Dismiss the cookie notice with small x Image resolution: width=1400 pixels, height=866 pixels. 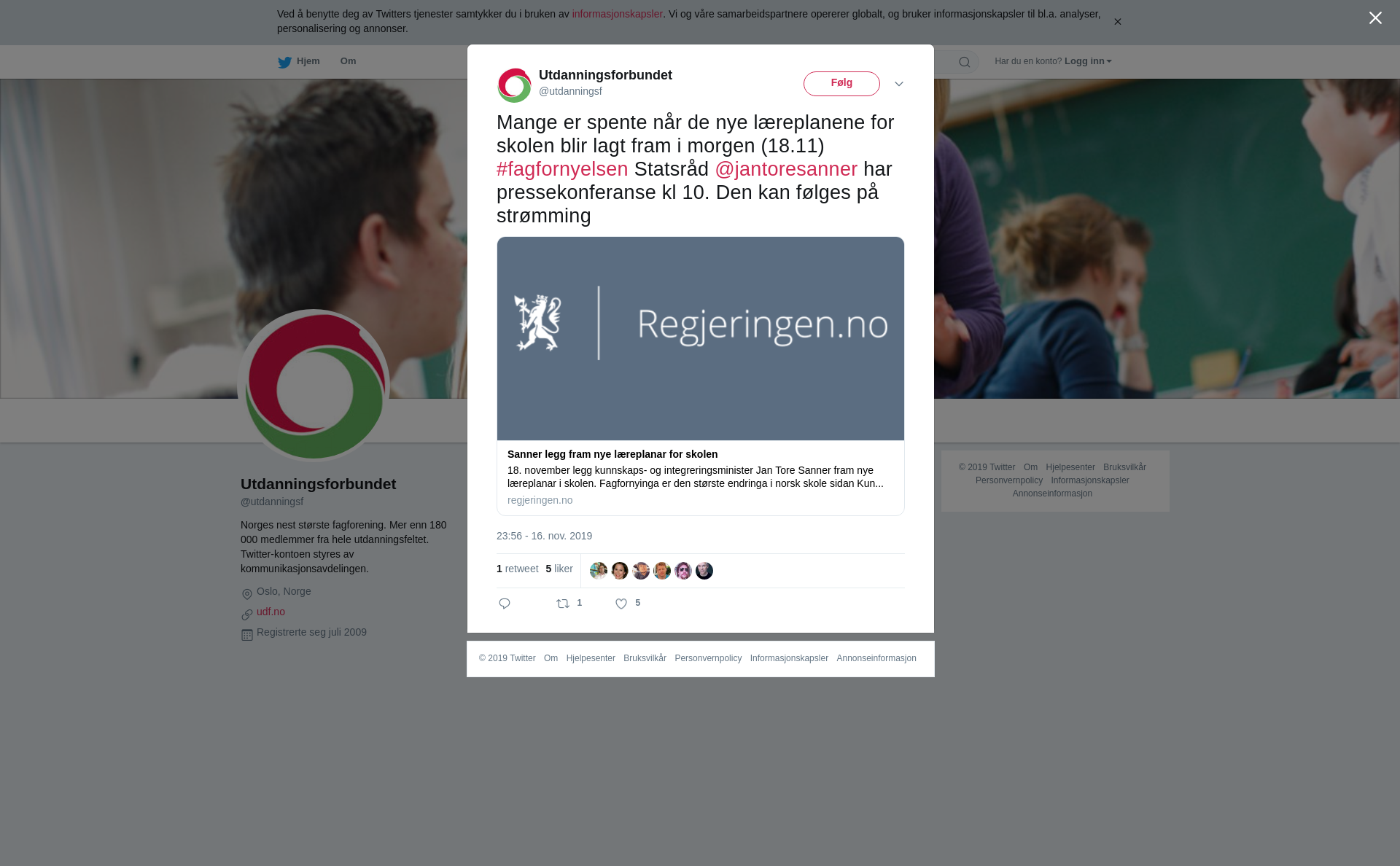coord(1117,22)
